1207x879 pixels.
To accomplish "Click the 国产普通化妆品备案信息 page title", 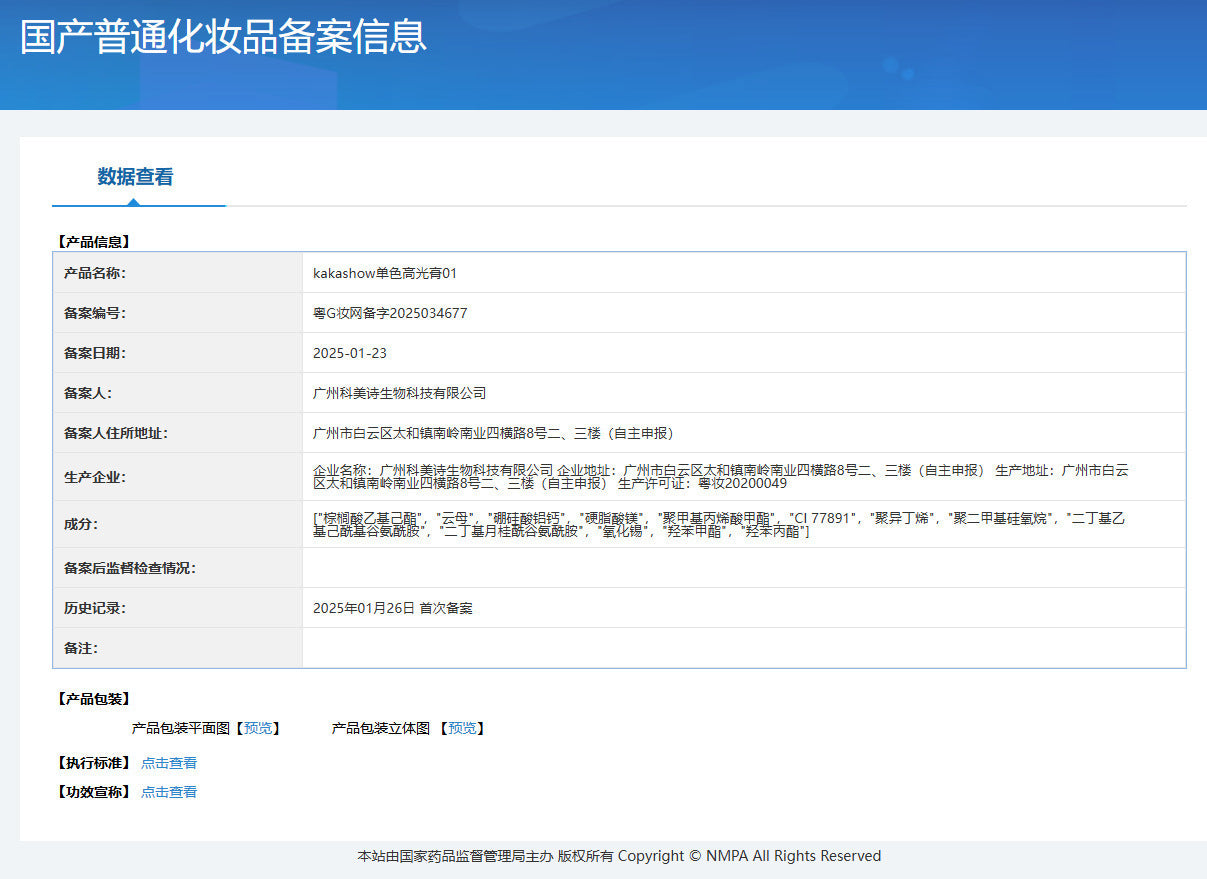I will tap(224, 36).
